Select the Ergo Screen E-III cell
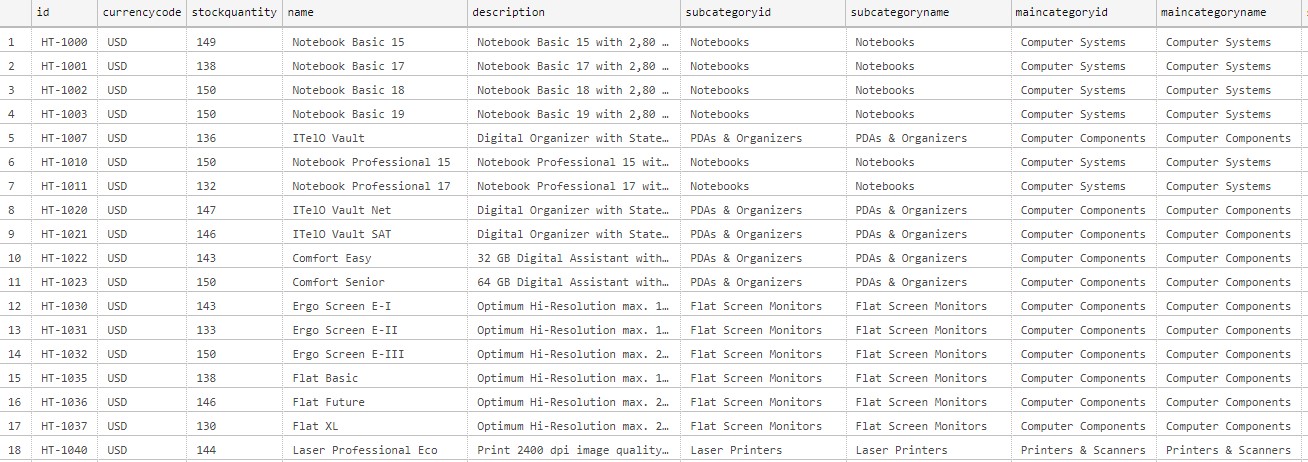 click(x=375, y=354)
